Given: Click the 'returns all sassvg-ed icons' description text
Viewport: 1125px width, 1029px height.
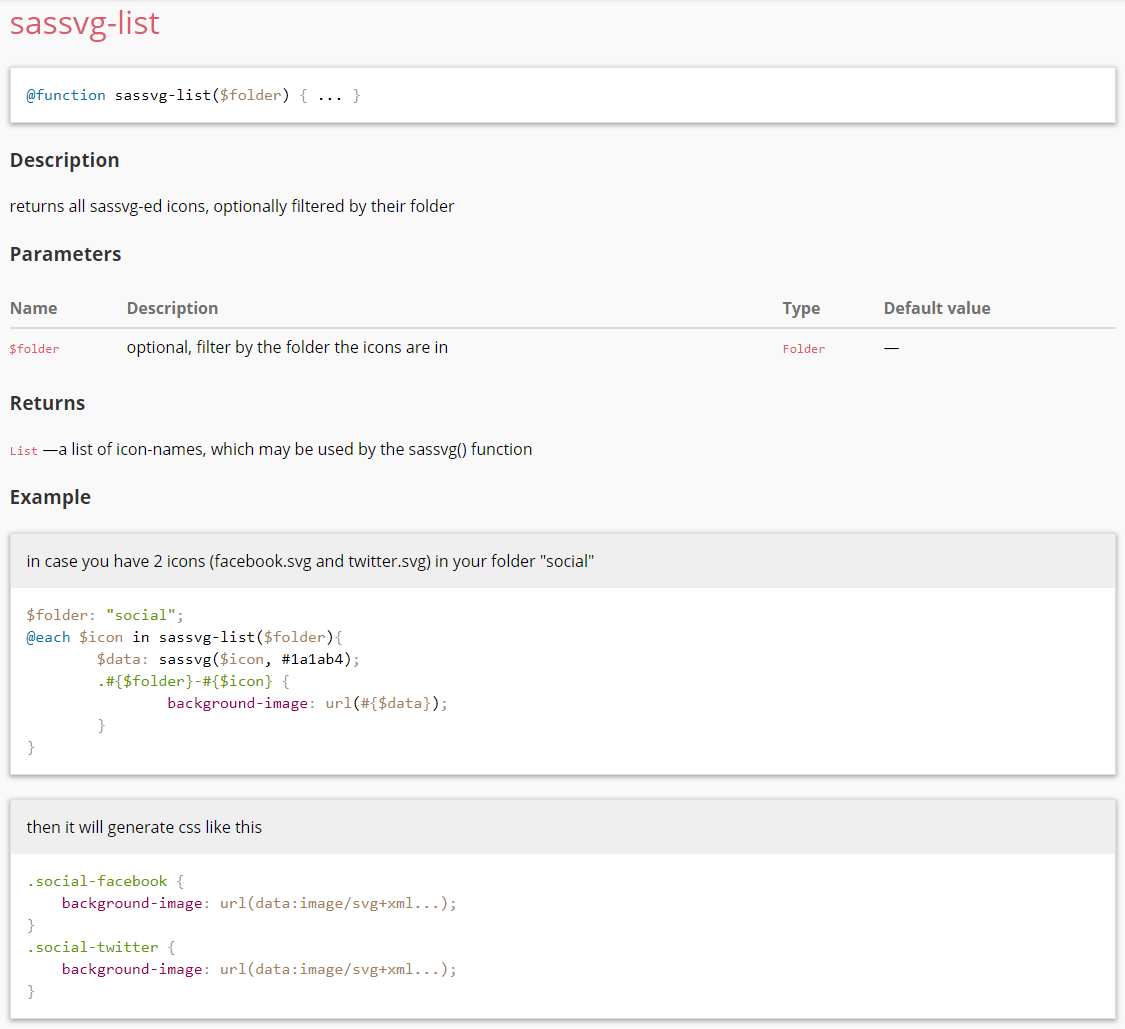Looking at the screenshot, I should 232,207.
